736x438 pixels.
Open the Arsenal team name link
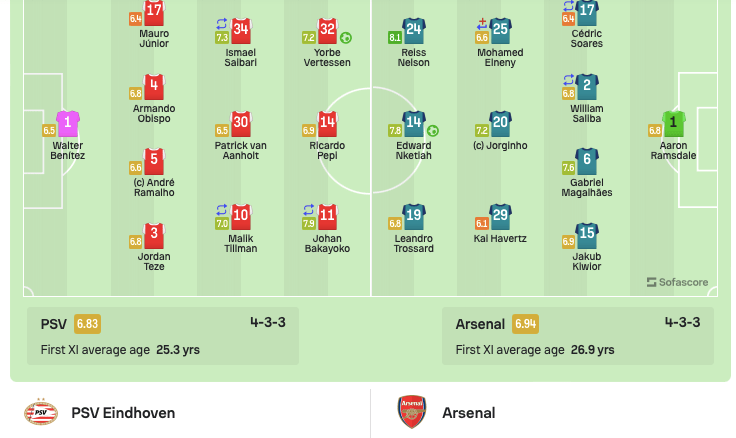(x=468, y=413)
